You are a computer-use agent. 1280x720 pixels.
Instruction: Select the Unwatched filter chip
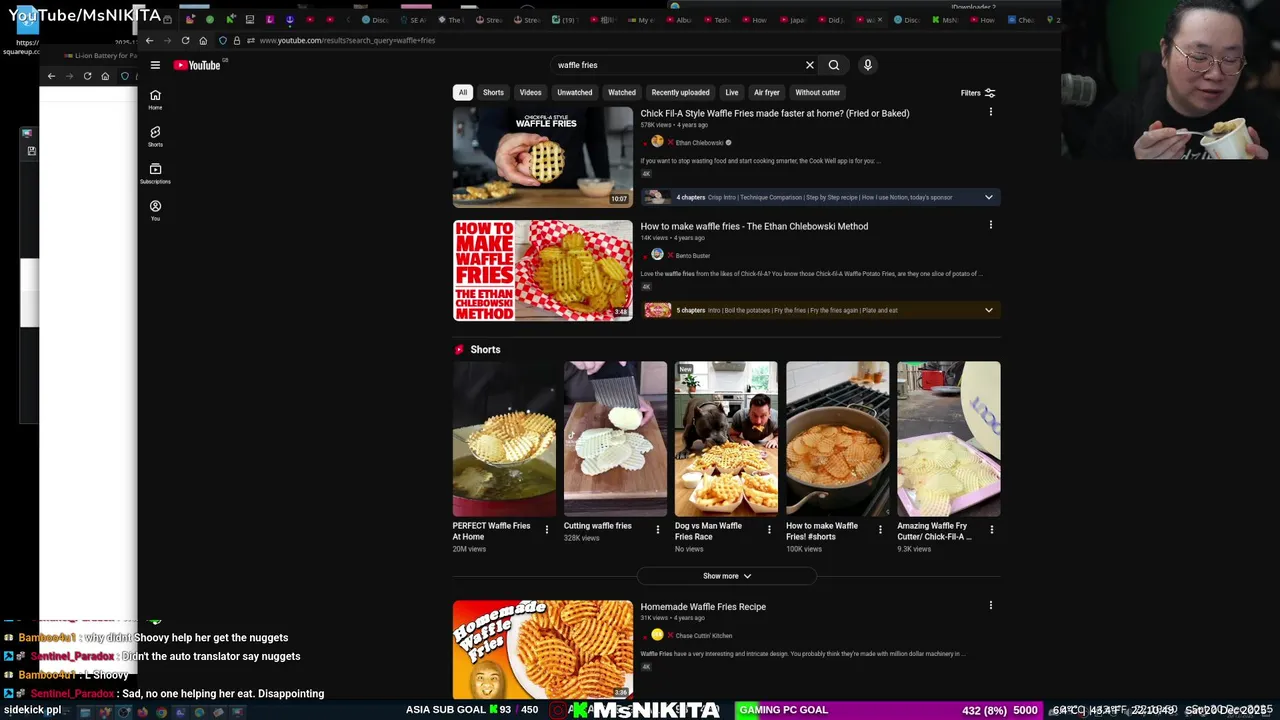pyautogui.click(x=575, y=92)
